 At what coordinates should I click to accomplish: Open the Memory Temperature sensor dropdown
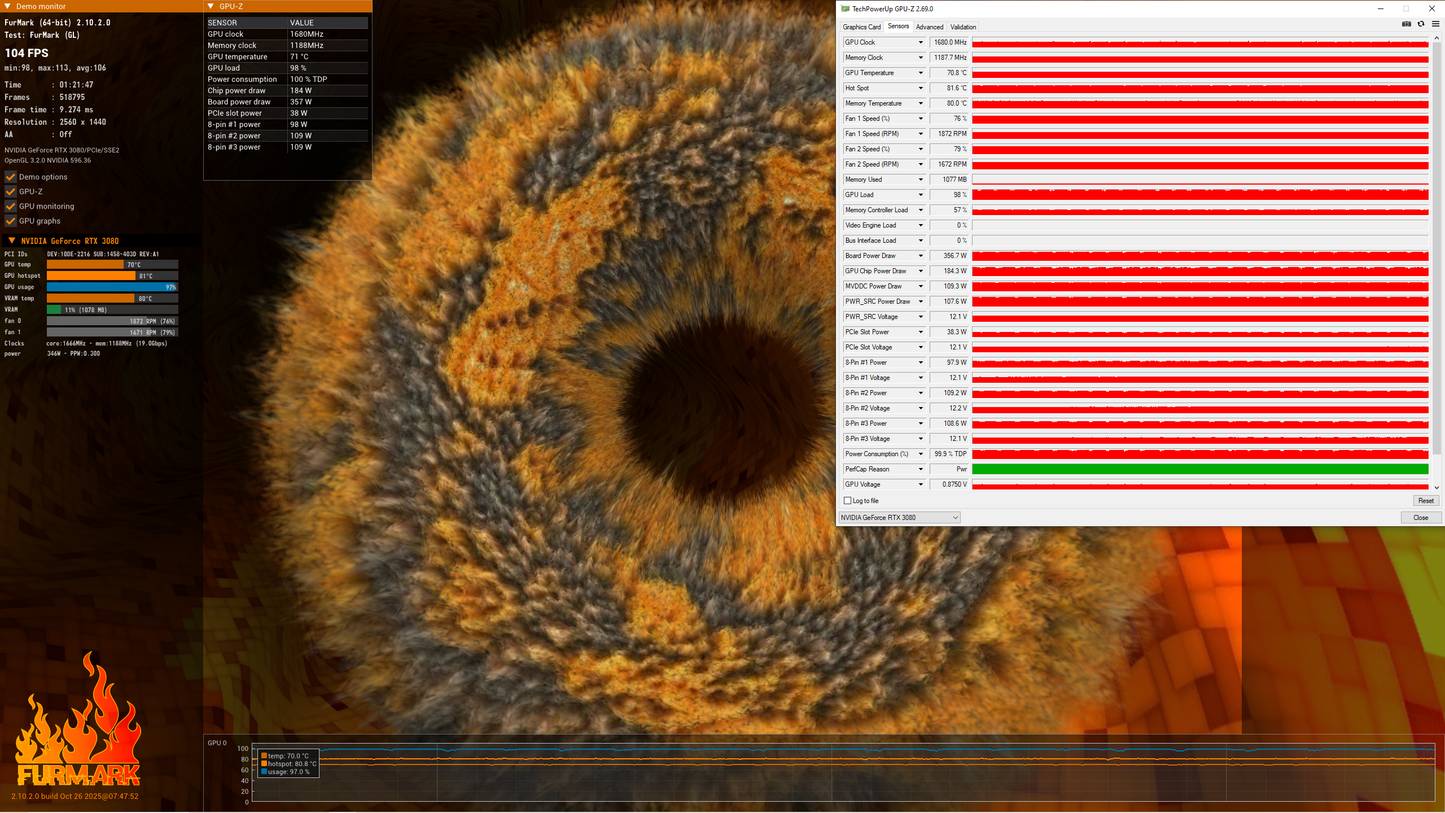click(921, 103)
